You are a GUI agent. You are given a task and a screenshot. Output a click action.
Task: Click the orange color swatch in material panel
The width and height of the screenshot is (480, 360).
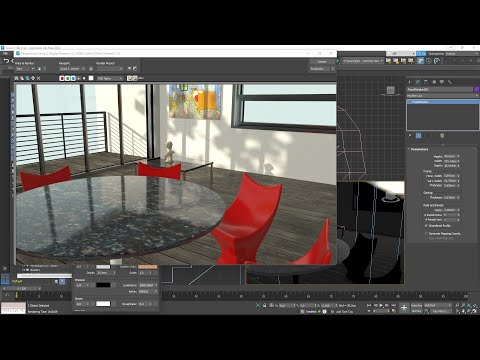click(148, 267)
